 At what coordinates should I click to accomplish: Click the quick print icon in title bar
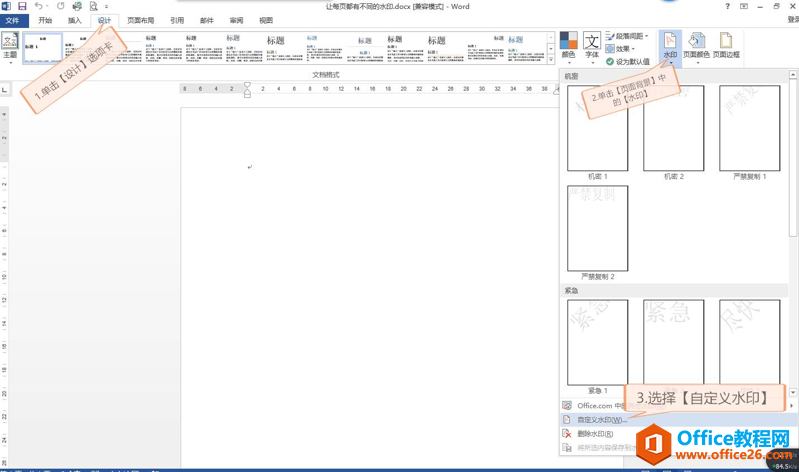tap(77, 6)
